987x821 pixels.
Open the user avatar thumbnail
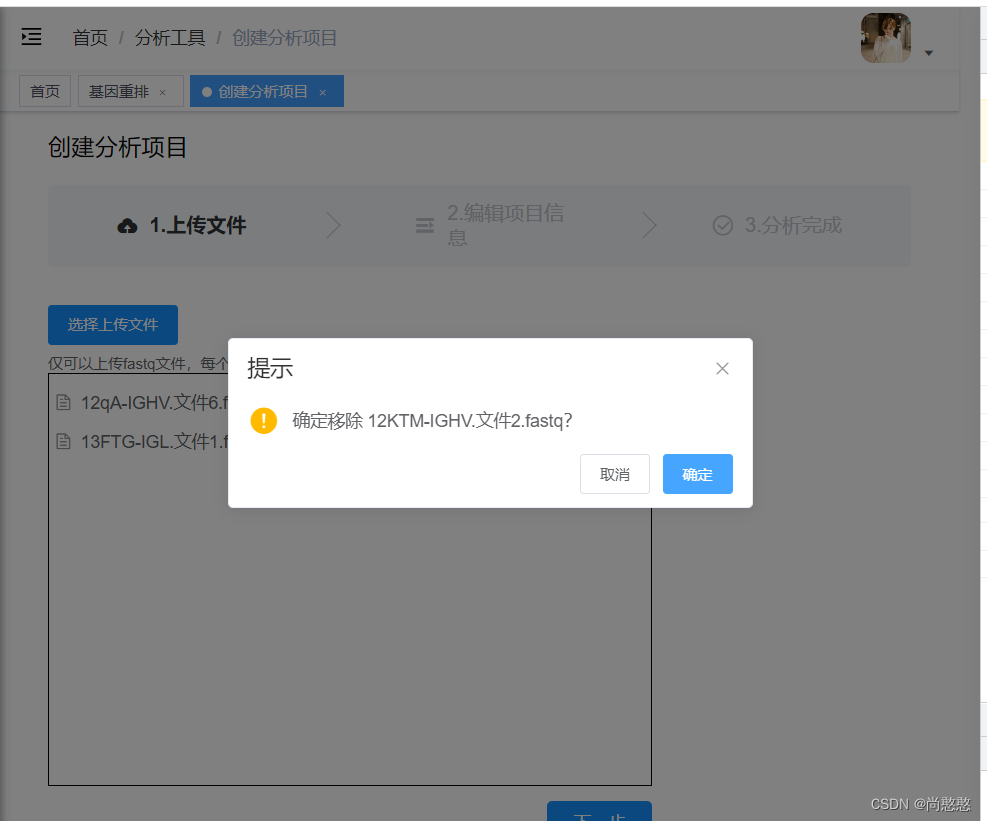[x=886, y=38]
